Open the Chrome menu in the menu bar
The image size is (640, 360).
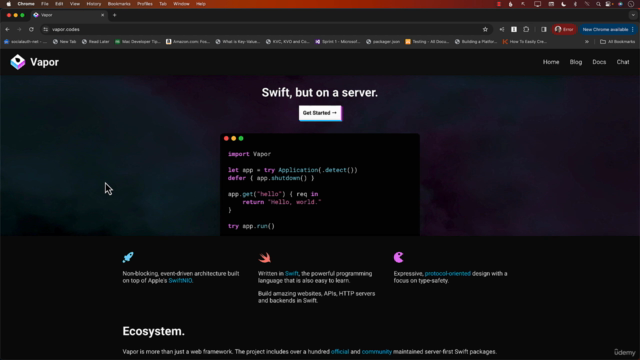pyautogui.click(x=26, y=4)
